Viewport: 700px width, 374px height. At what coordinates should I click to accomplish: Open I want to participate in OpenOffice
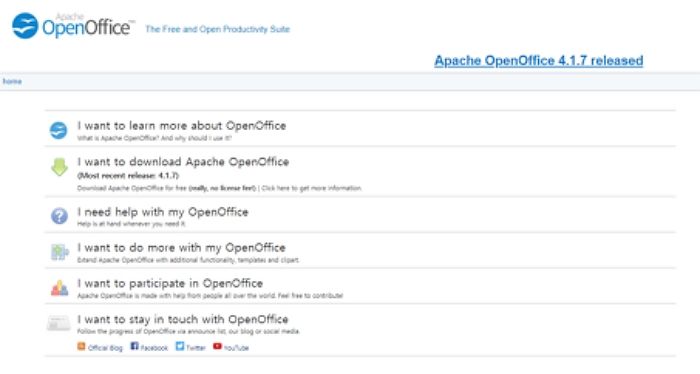(170, 283)
